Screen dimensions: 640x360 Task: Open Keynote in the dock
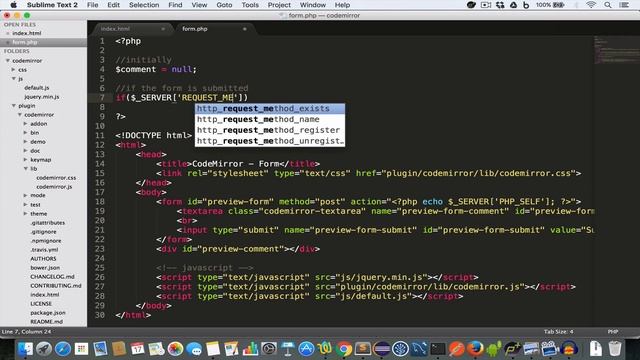[288, 349]
